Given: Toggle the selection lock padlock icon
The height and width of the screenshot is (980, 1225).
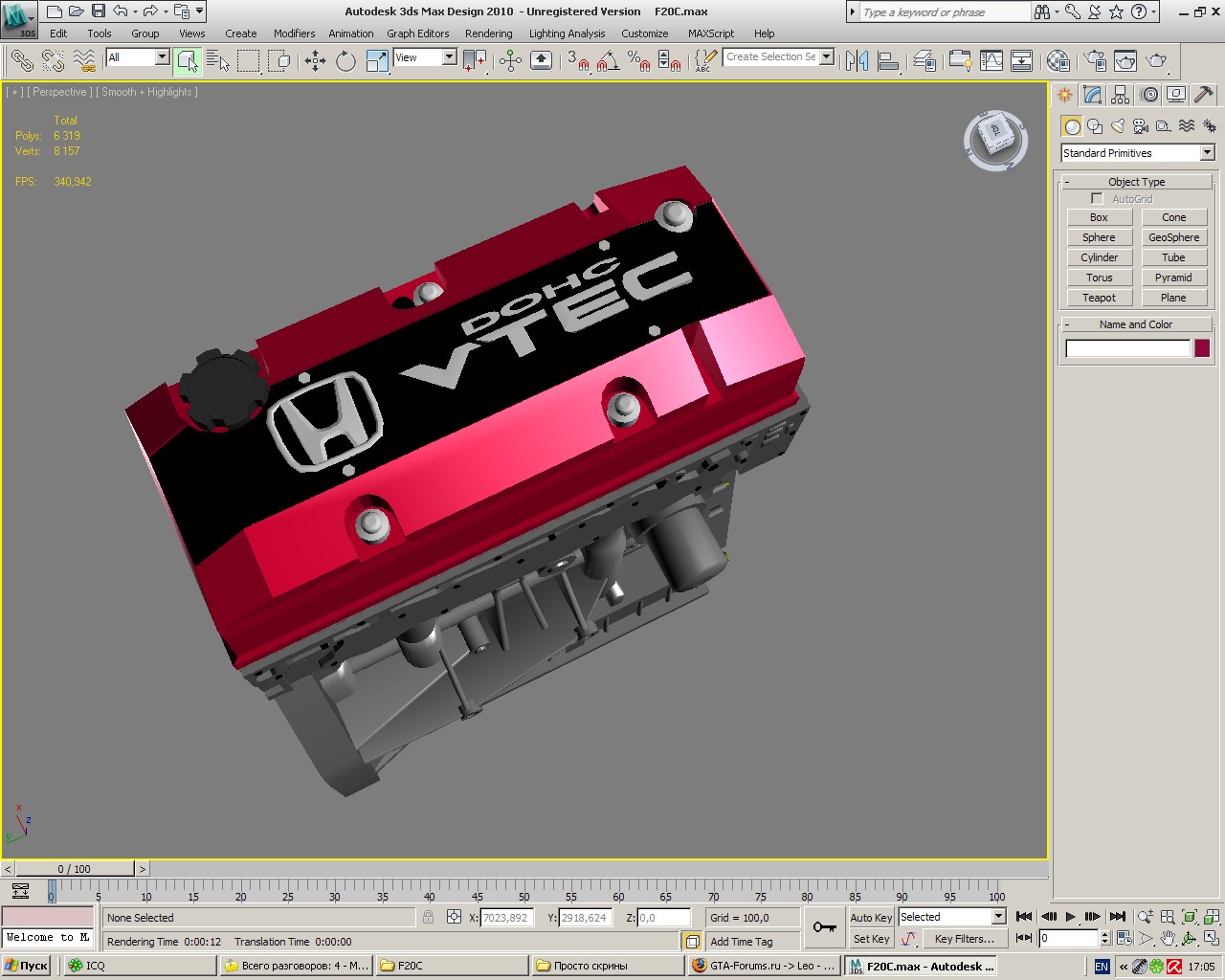Looking at the screenshot, I should 428,917.
